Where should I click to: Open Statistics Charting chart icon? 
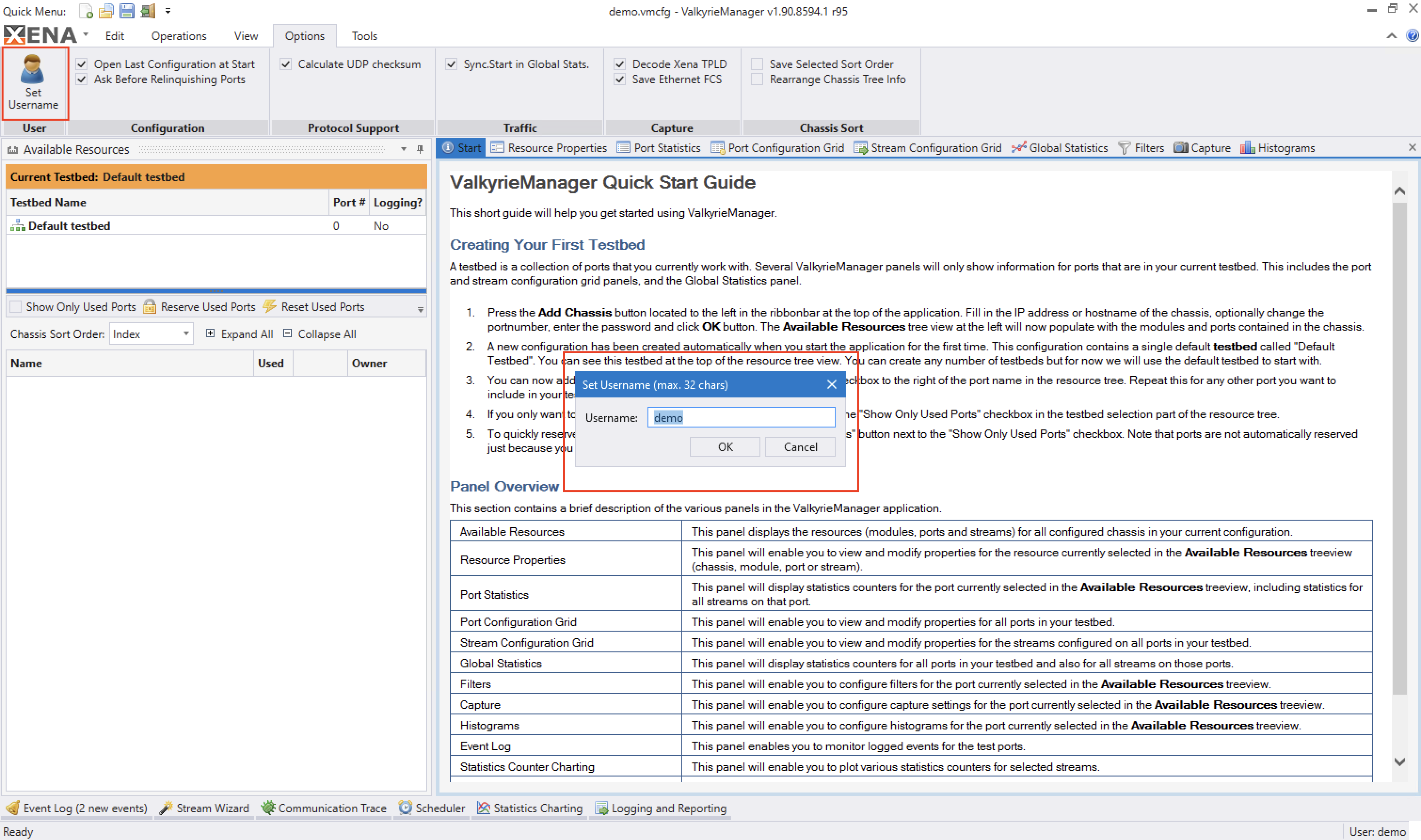[x=483, y=808]
